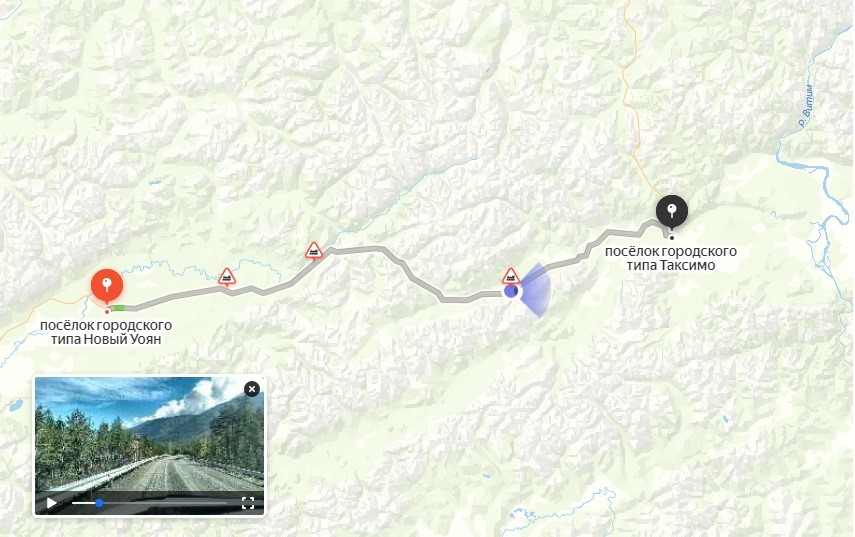Click the small red dot below start pin
The height and width of the screenshot is (537, 855).
click(x=107, y=312)
